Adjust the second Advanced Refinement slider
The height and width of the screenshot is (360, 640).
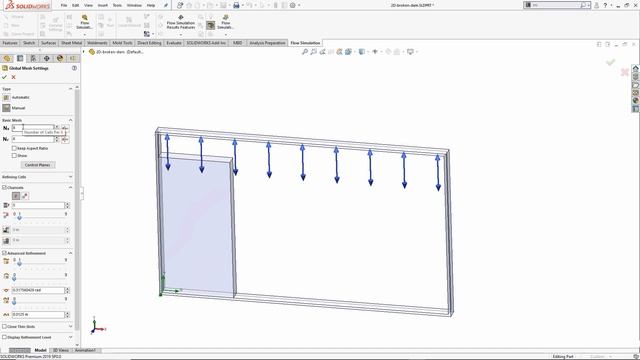click(x=14, y=277)
